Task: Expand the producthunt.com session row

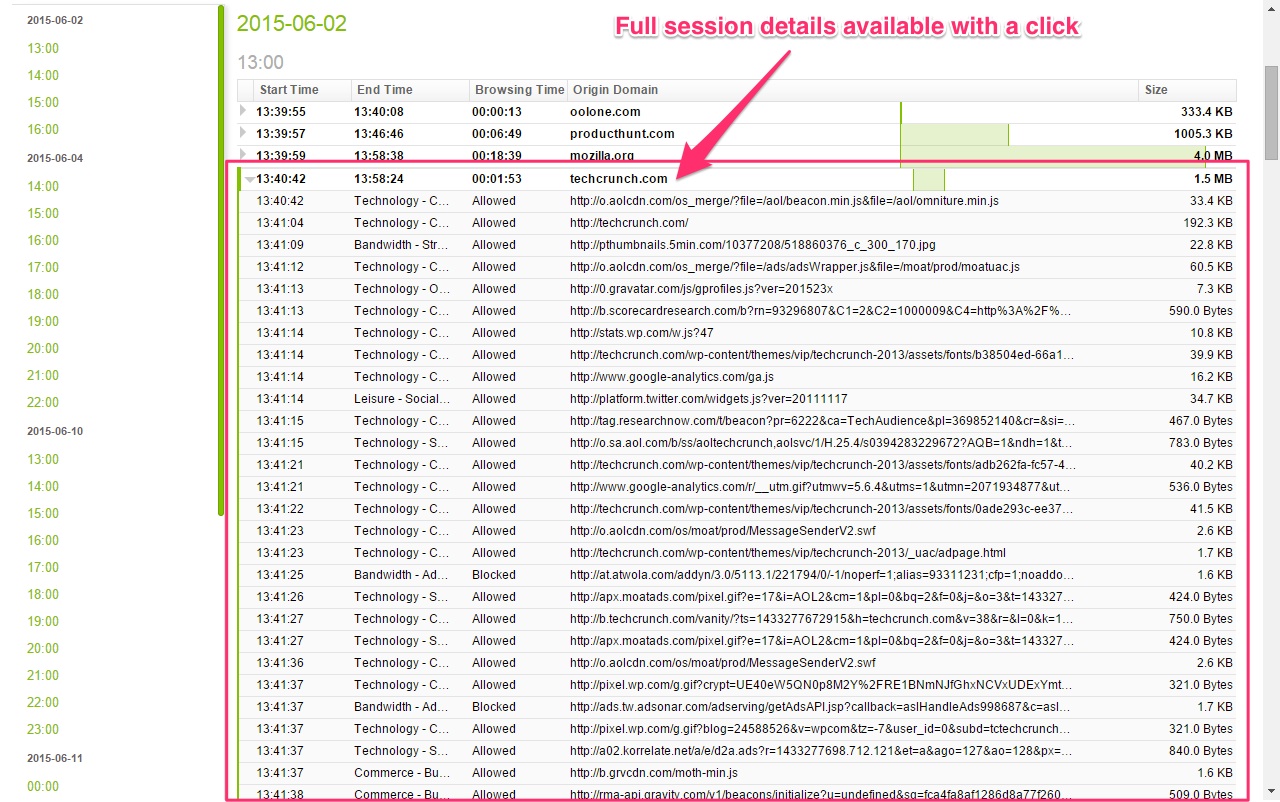Action: [x=241, y=133]
